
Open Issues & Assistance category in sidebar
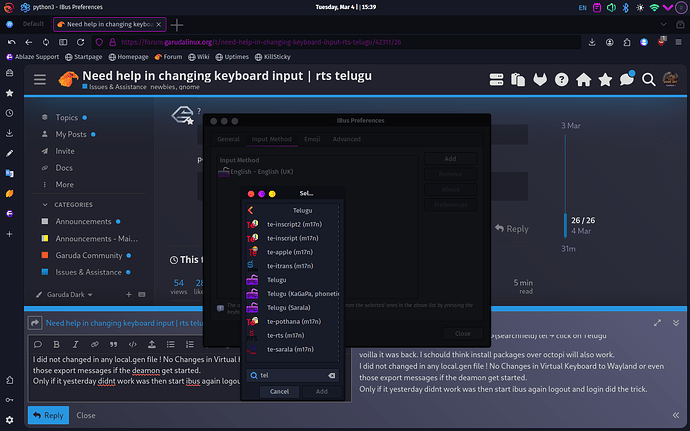point(88,272)
